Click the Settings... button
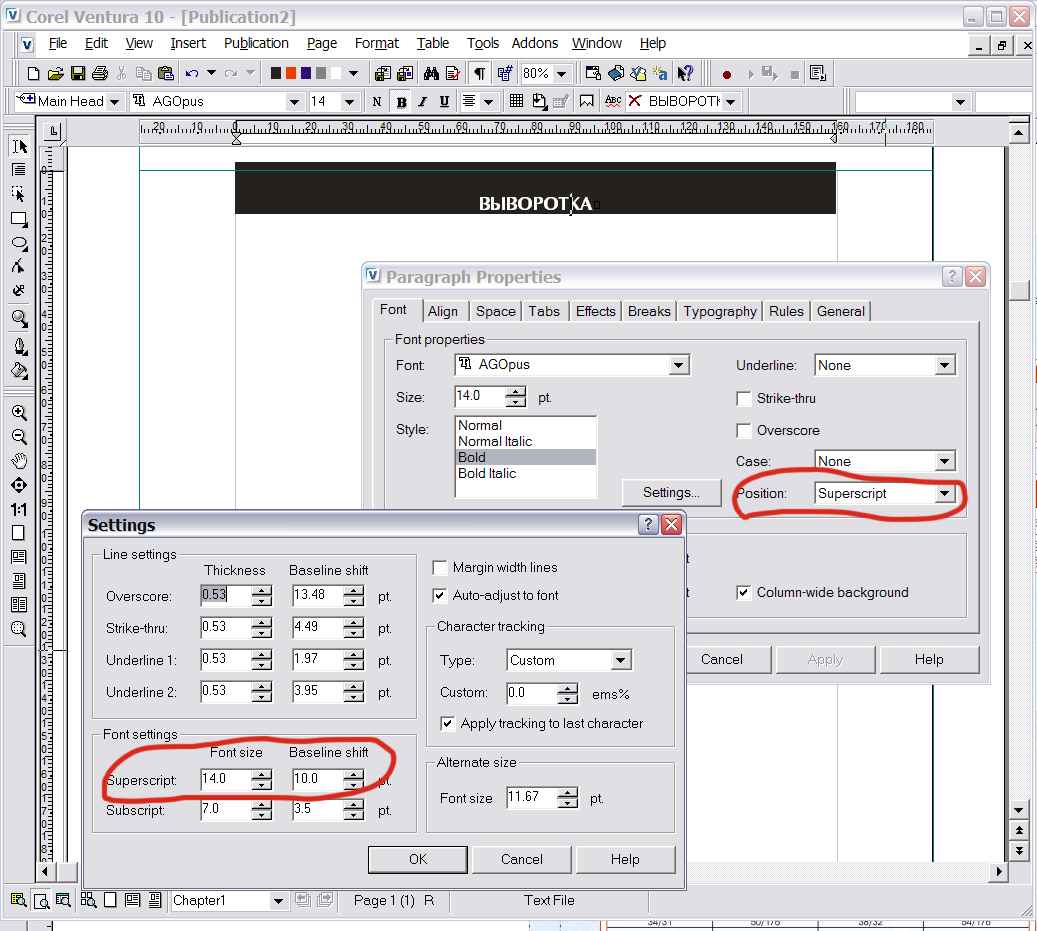 (x=671, y=493)
